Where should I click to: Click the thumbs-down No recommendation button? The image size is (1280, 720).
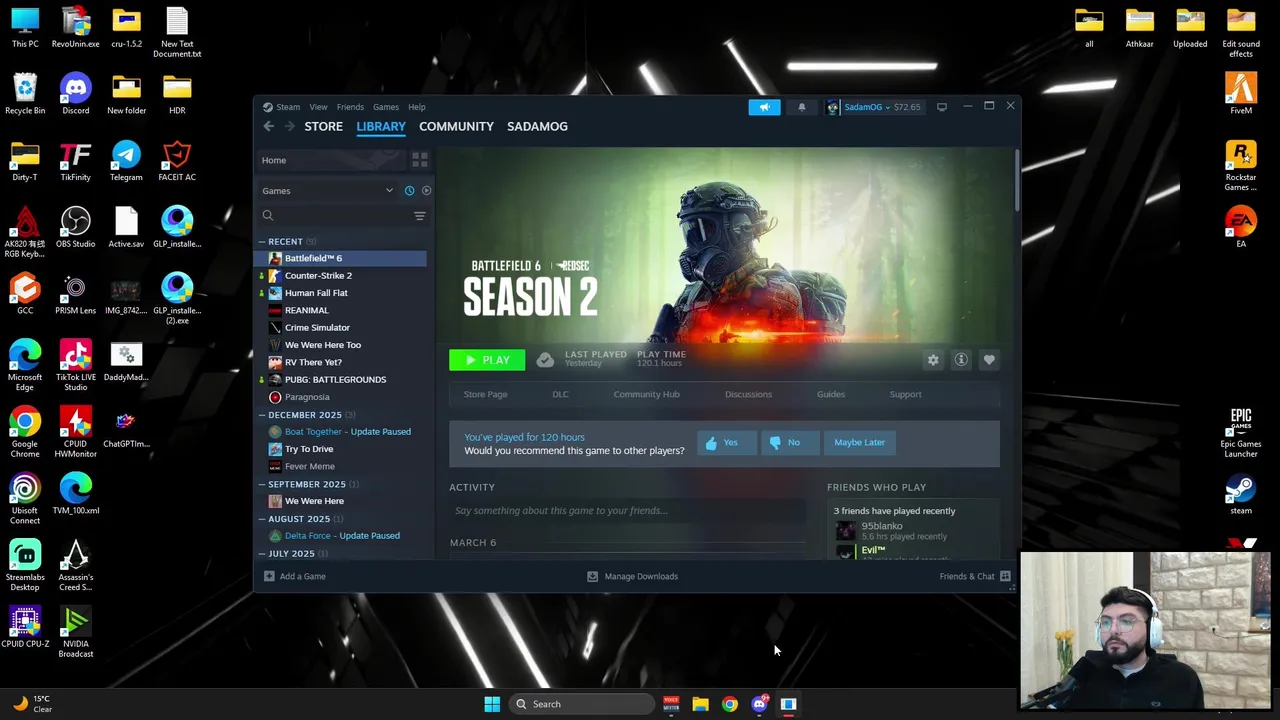coord(790,443)
